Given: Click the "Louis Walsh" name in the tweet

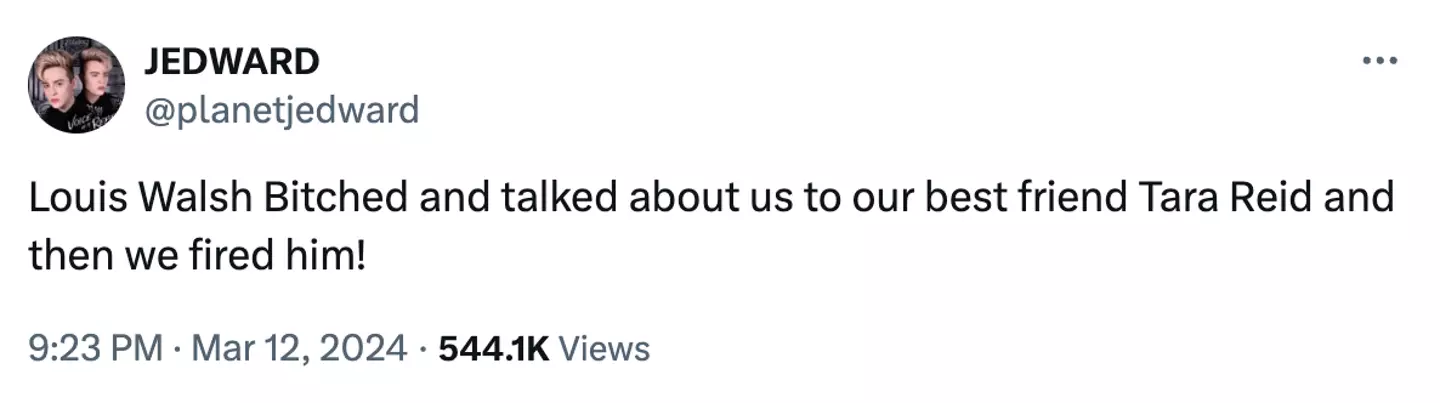Looking at the screenshot, I should 140,197.
